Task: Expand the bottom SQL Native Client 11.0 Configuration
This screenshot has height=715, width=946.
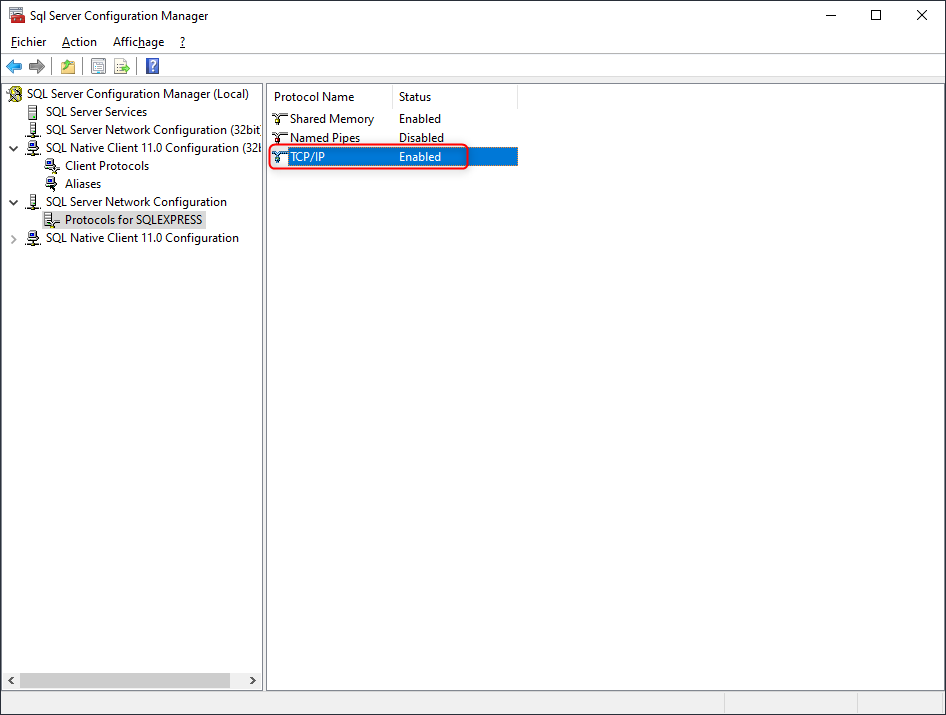Action: (13, 239)
